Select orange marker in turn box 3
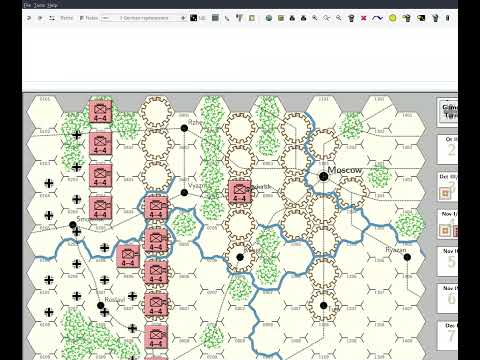 (445, 194)
